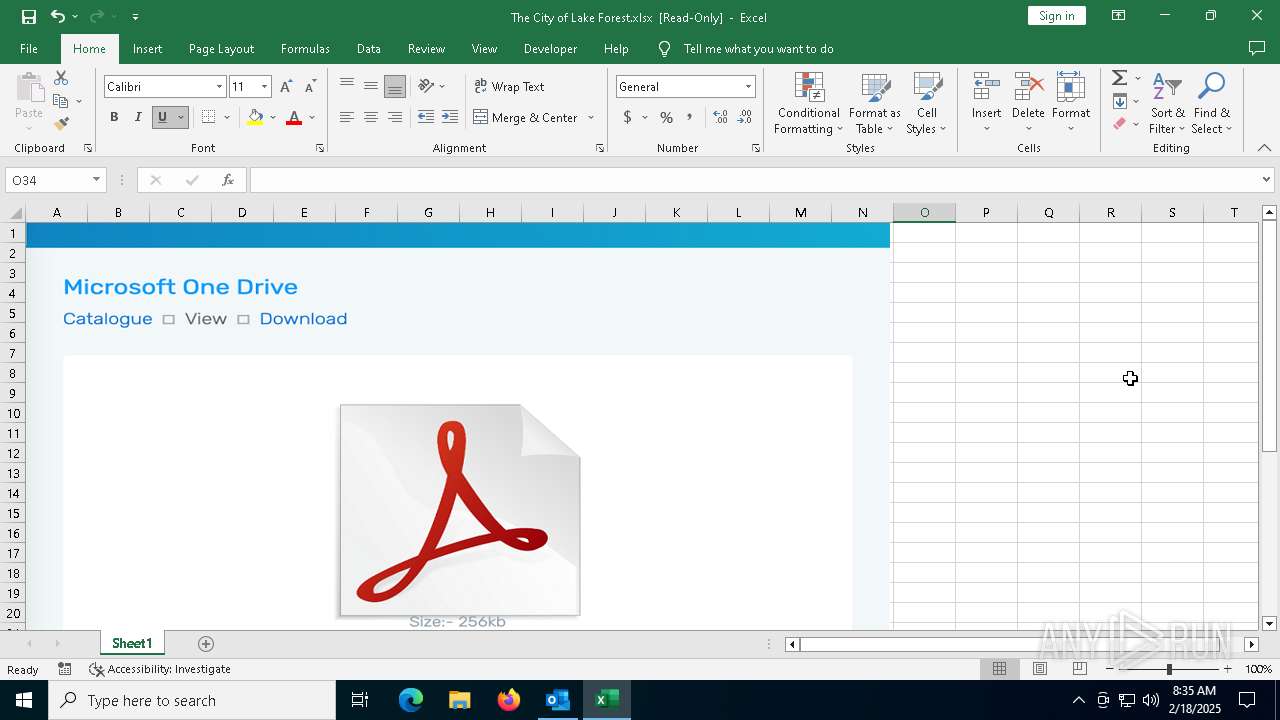Cut selection with the scissors icon
This screenshot has height=720, width=1280.
(61, 78)
